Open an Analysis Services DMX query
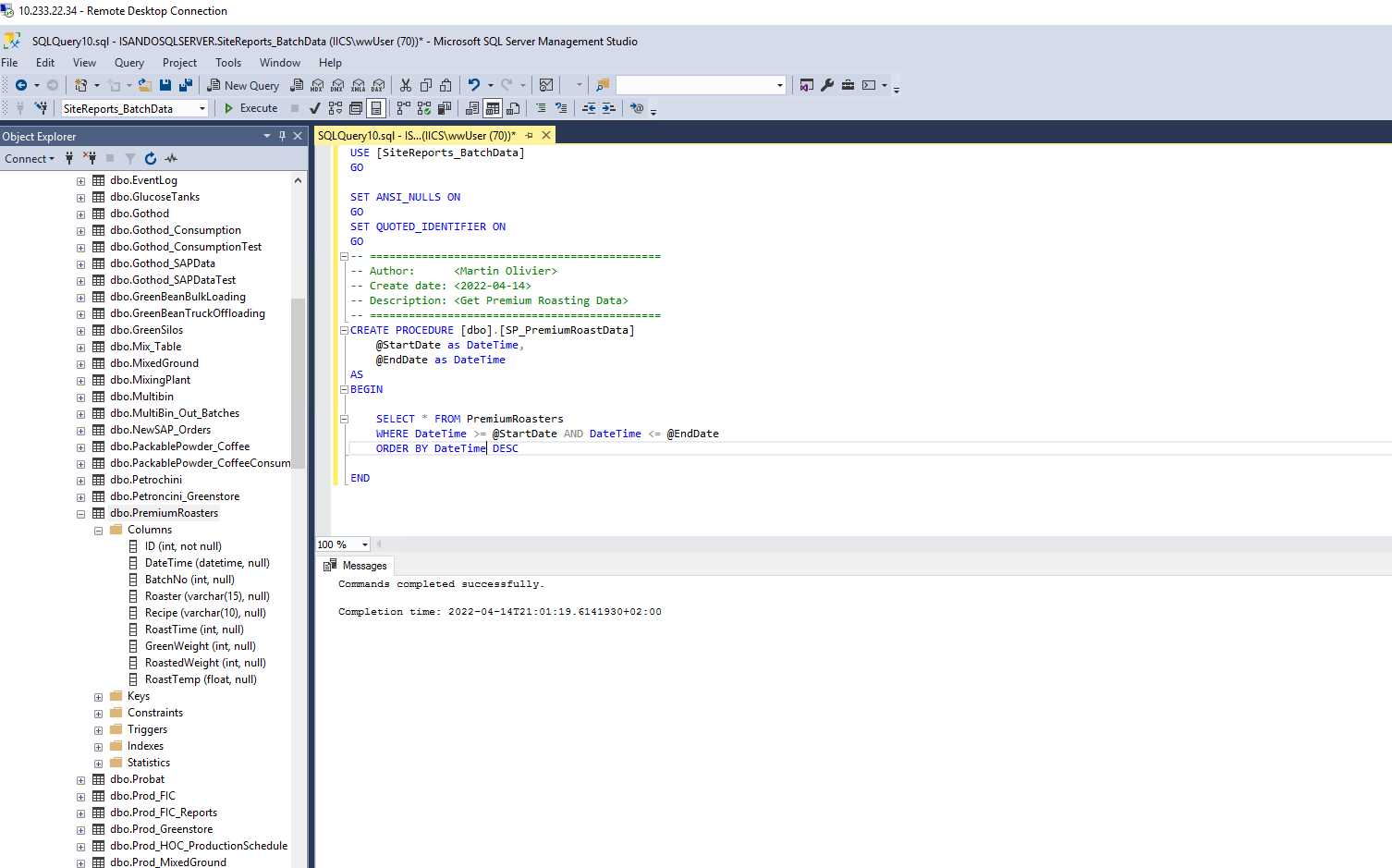The width and height of the screenshot is (1392, 868). tap(337, 85)
